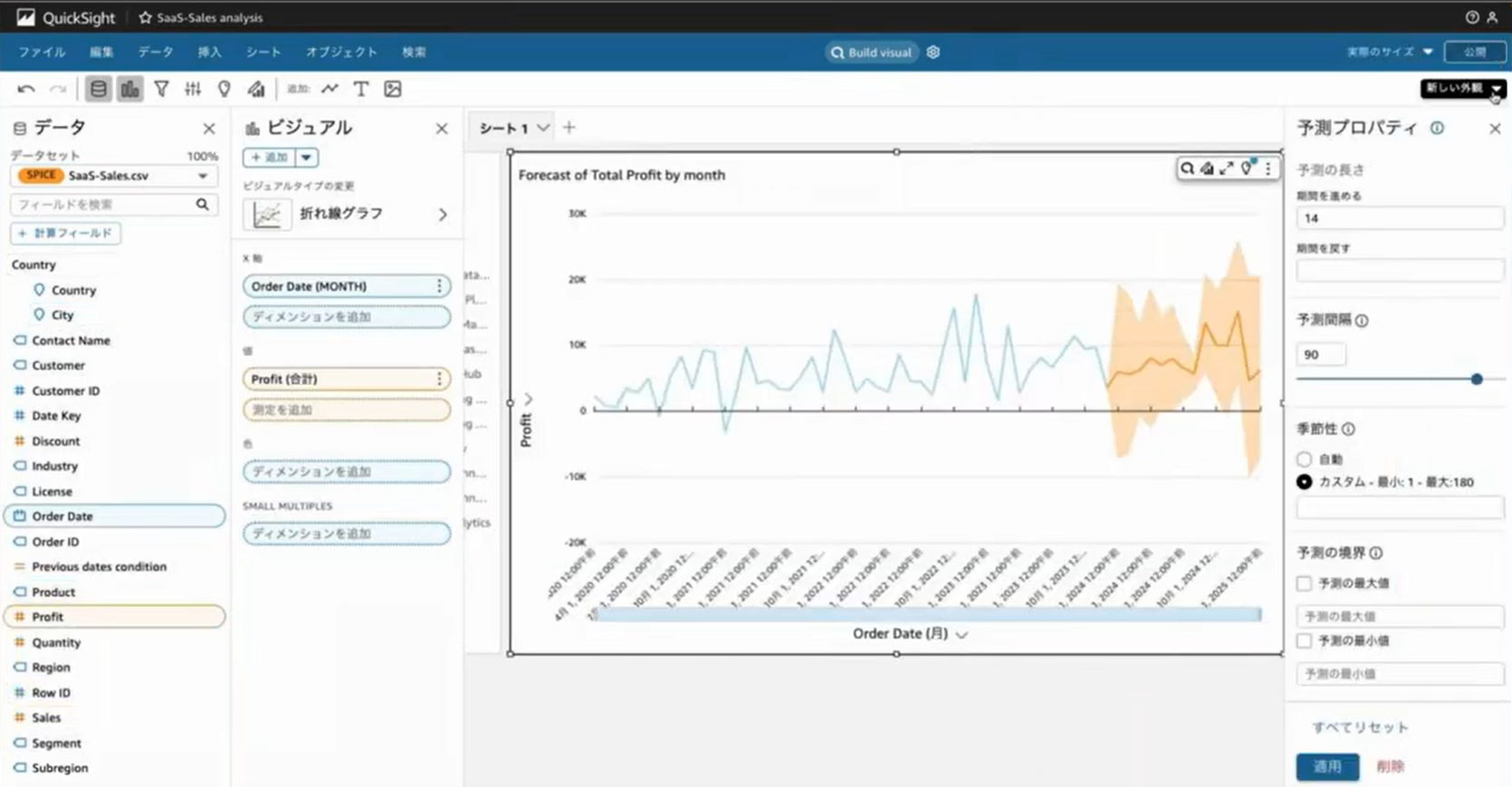Click the 予測間隔 slider handle
The width and height of the screenshot is (1512, 787).
coord(1477,379)
